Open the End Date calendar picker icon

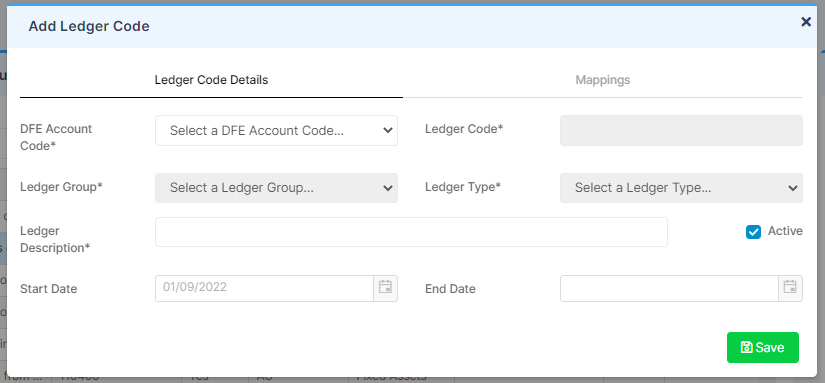tap(790, 288)
